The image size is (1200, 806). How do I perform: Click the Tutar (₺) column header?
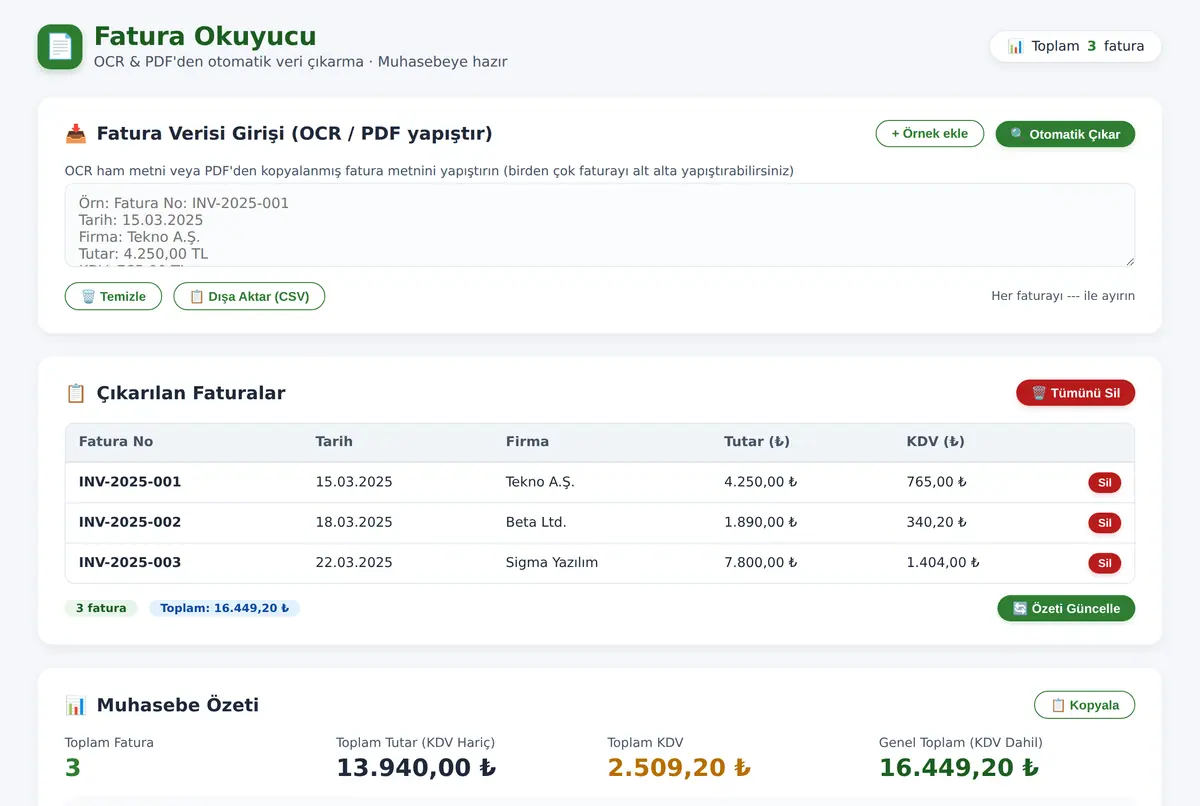coord(757,442)
